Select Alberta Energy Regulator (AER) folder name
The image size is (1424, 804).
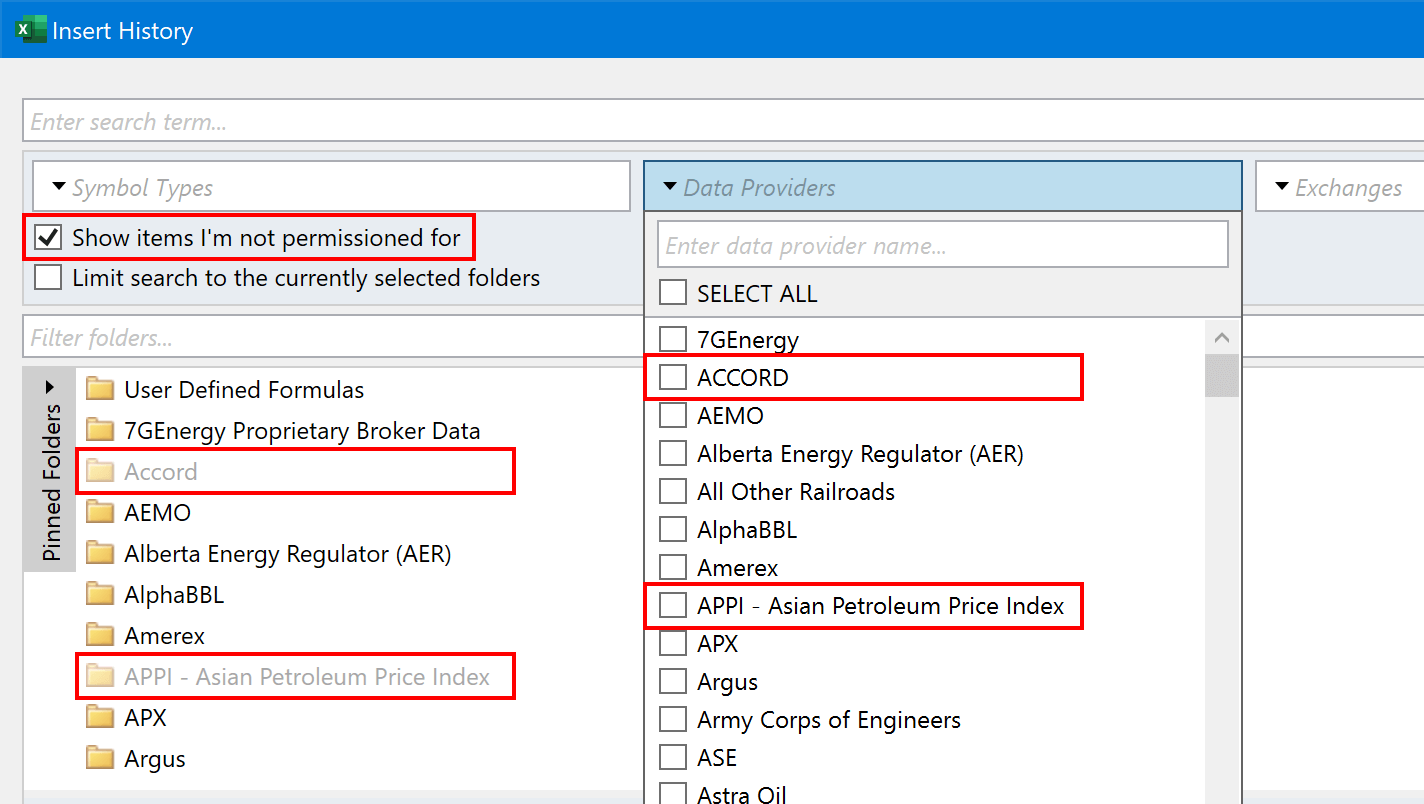point(288,553)
